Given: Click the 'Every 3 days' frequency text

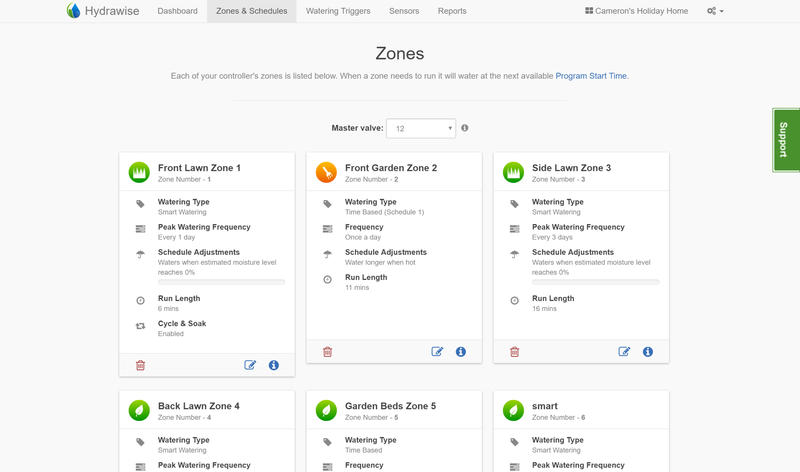Looking at the screenshot, I should tap(552, 237).
